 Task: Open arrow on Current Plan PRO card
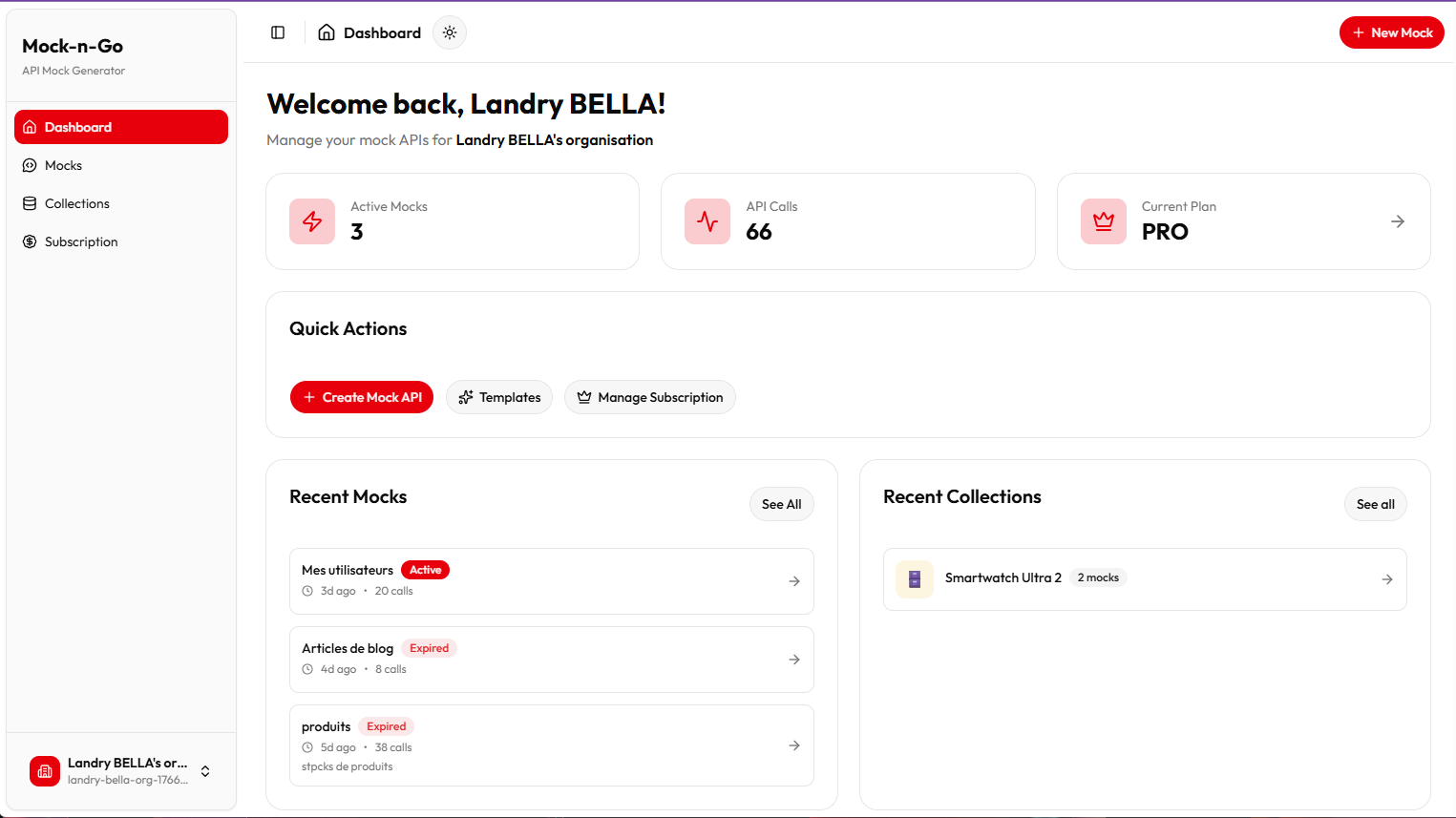1398,221
